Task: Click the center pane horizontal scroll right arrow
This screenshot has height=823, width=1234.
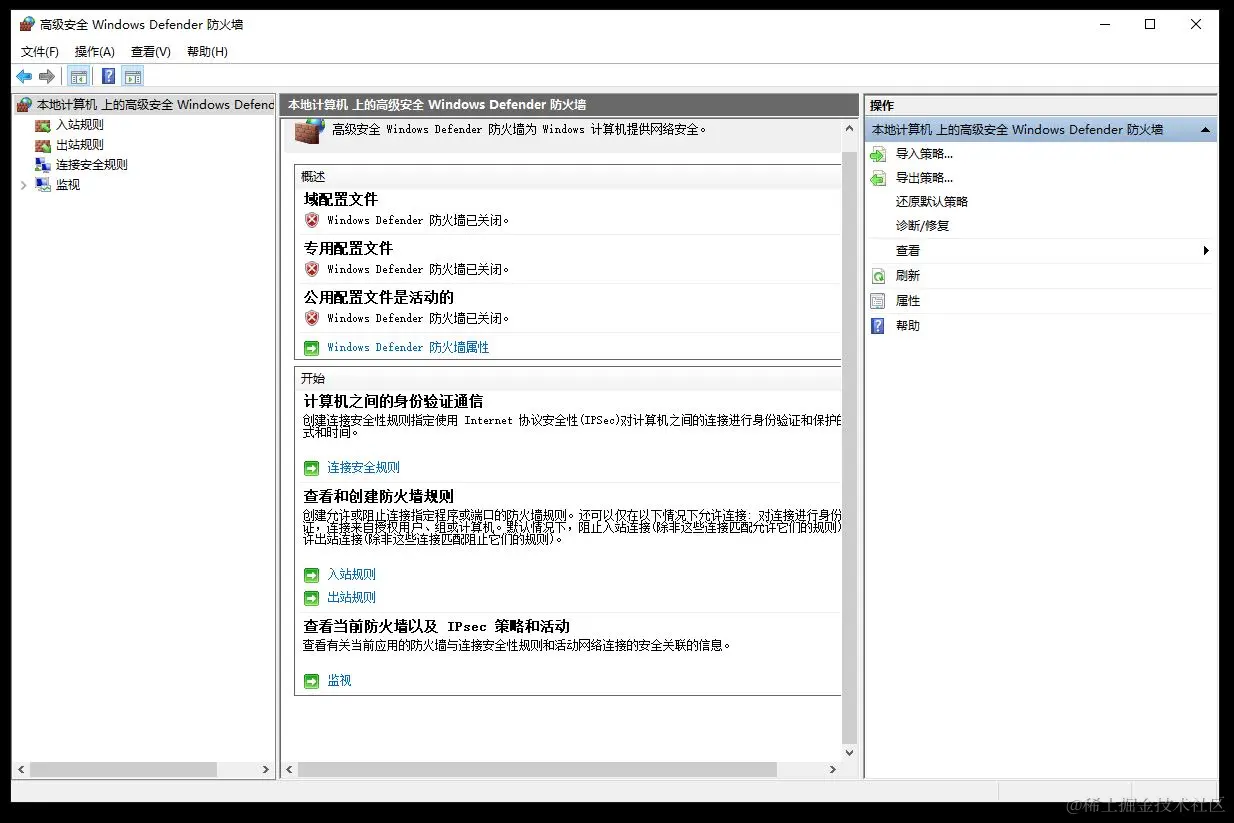Action: pos(833,770)
